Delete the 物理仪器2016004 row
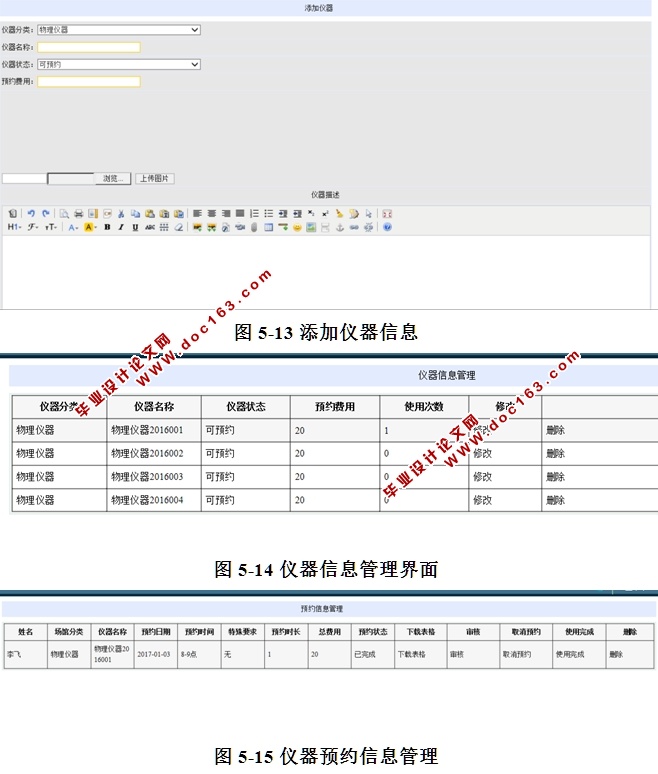Viewport: 658px width, 774px height. (x=555, y=500)
